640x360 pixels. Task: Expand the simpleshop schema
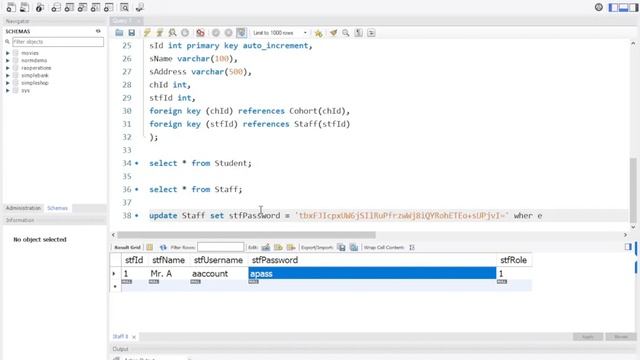(7, 83)
